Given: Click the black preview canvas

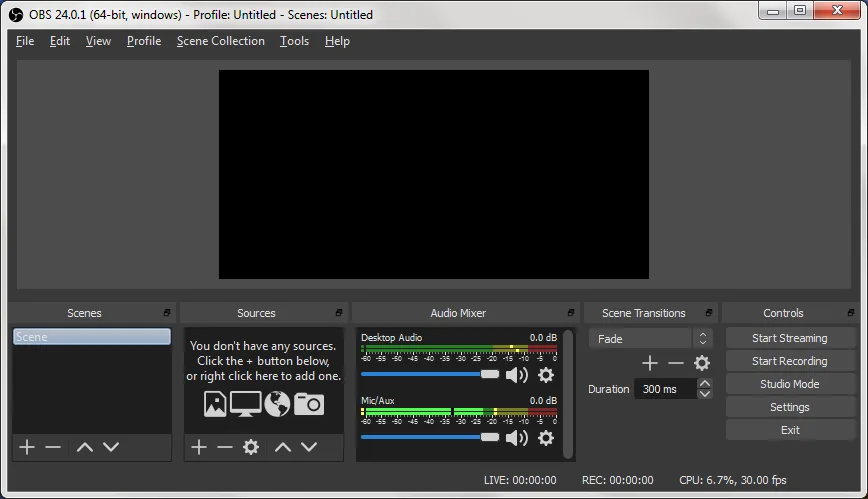Looking at the screenshot, I should coord(433,174).
